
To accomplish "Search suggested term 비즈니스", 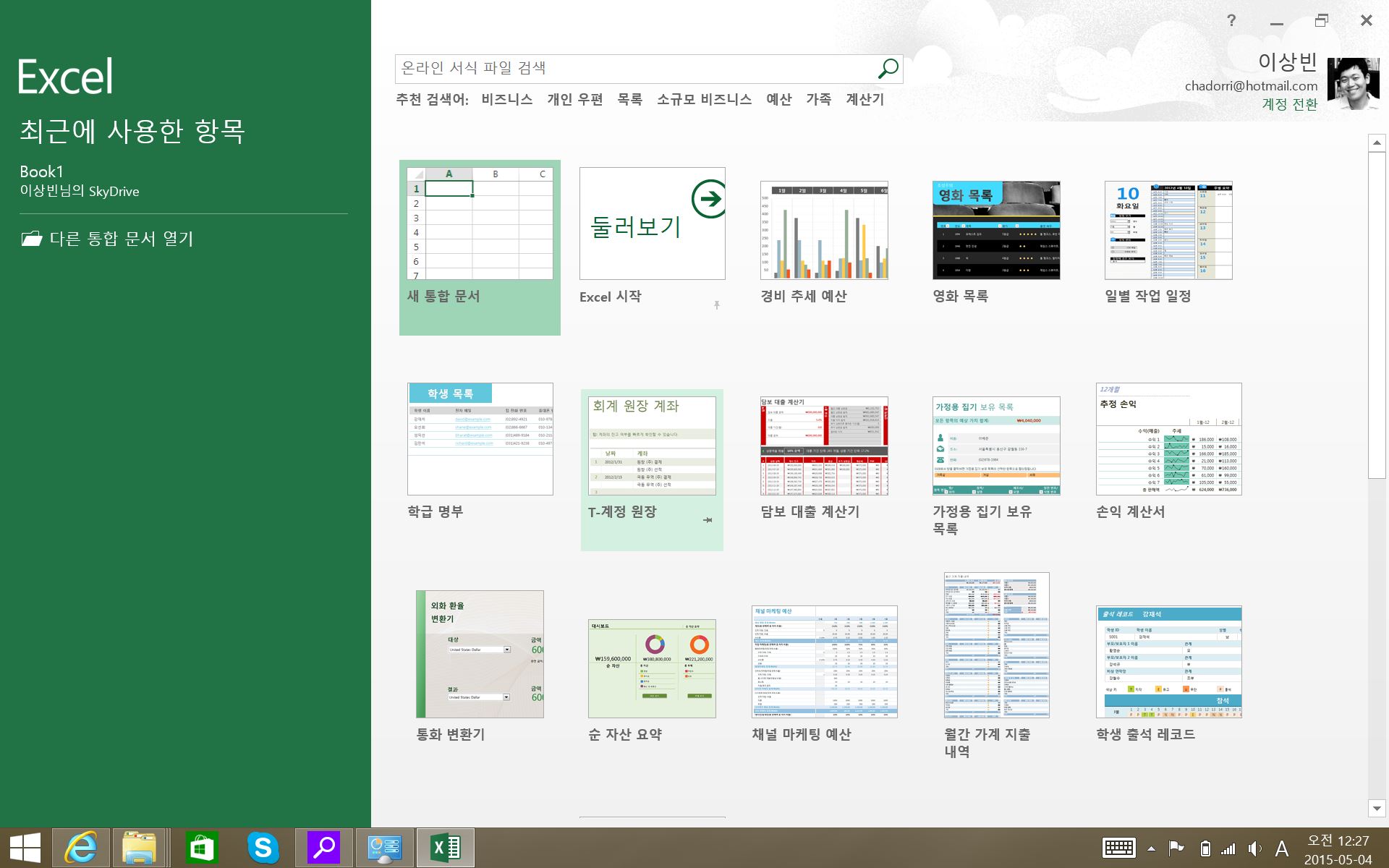I will point(507,100).
